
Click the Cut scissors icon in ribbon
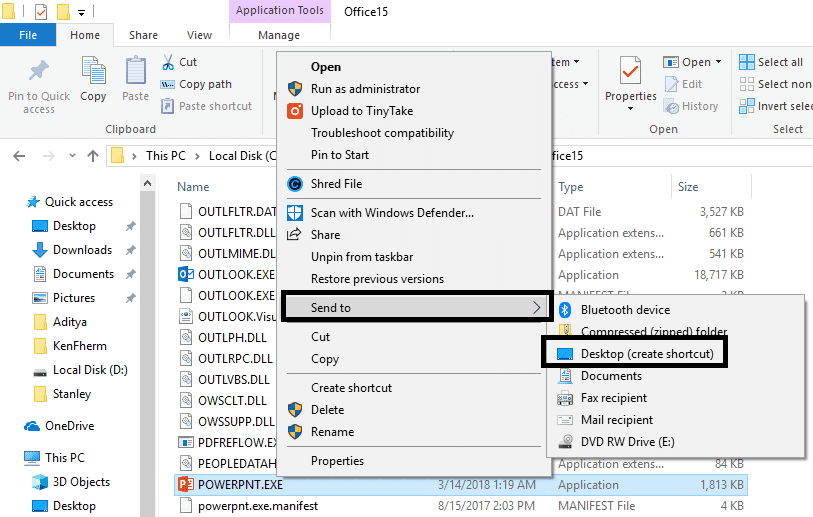(168, 62)
